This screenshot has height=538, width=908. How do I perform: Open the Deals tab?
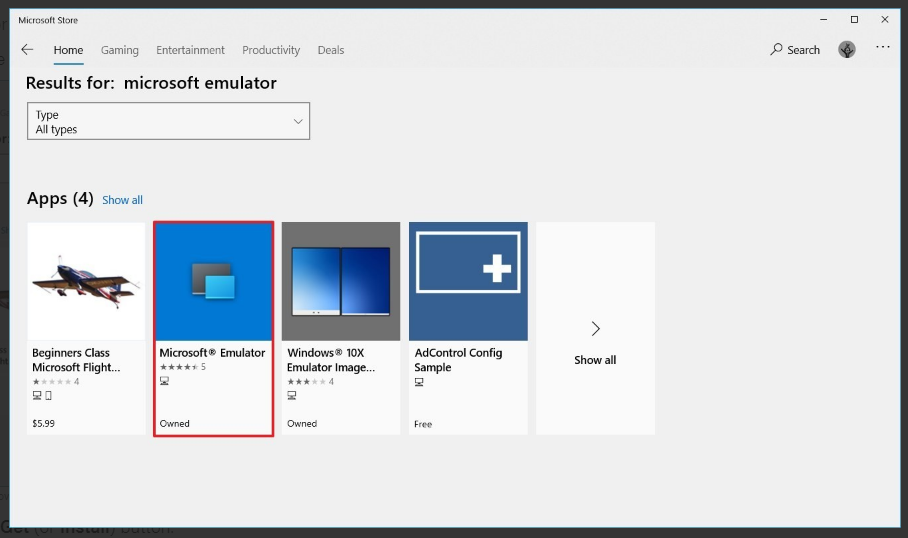[x=331, y=50]
